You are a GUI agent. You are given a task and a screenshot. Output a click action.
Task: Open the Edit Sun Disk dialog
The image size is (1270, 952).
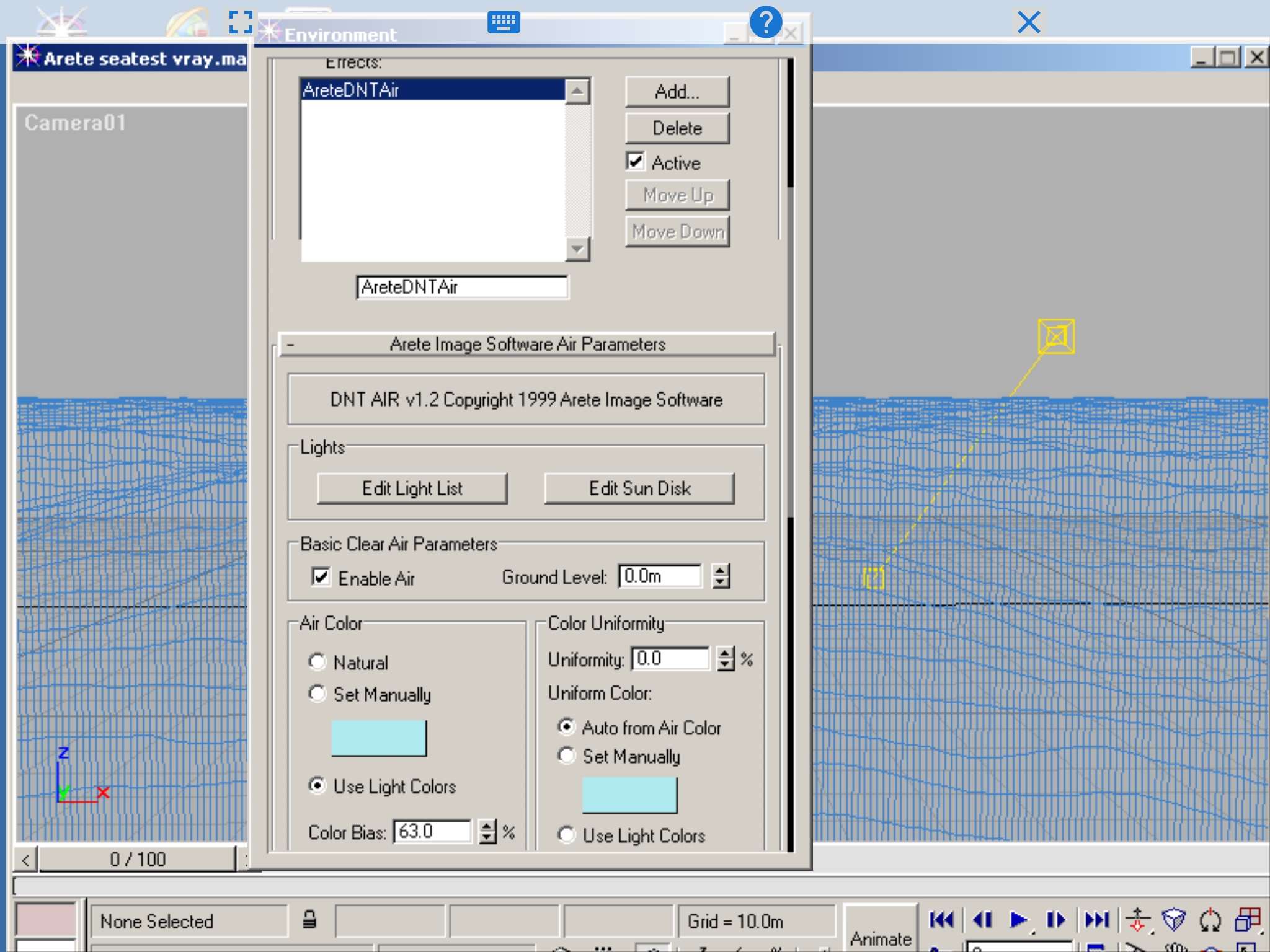[x=639, y=488]
